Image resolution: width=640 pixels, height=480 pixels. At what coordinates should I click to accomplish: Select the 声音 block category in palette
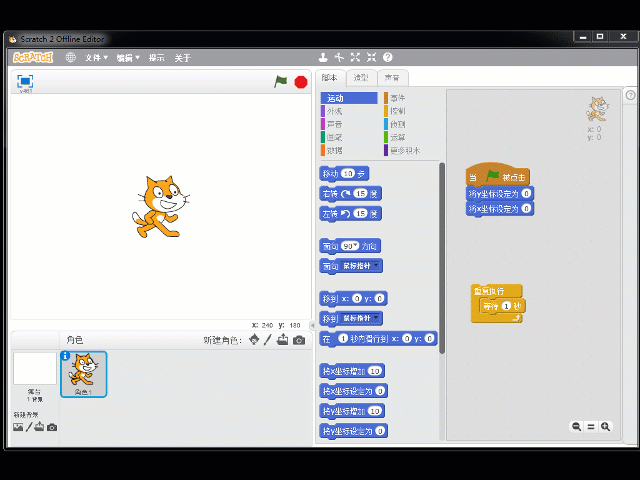349,124
